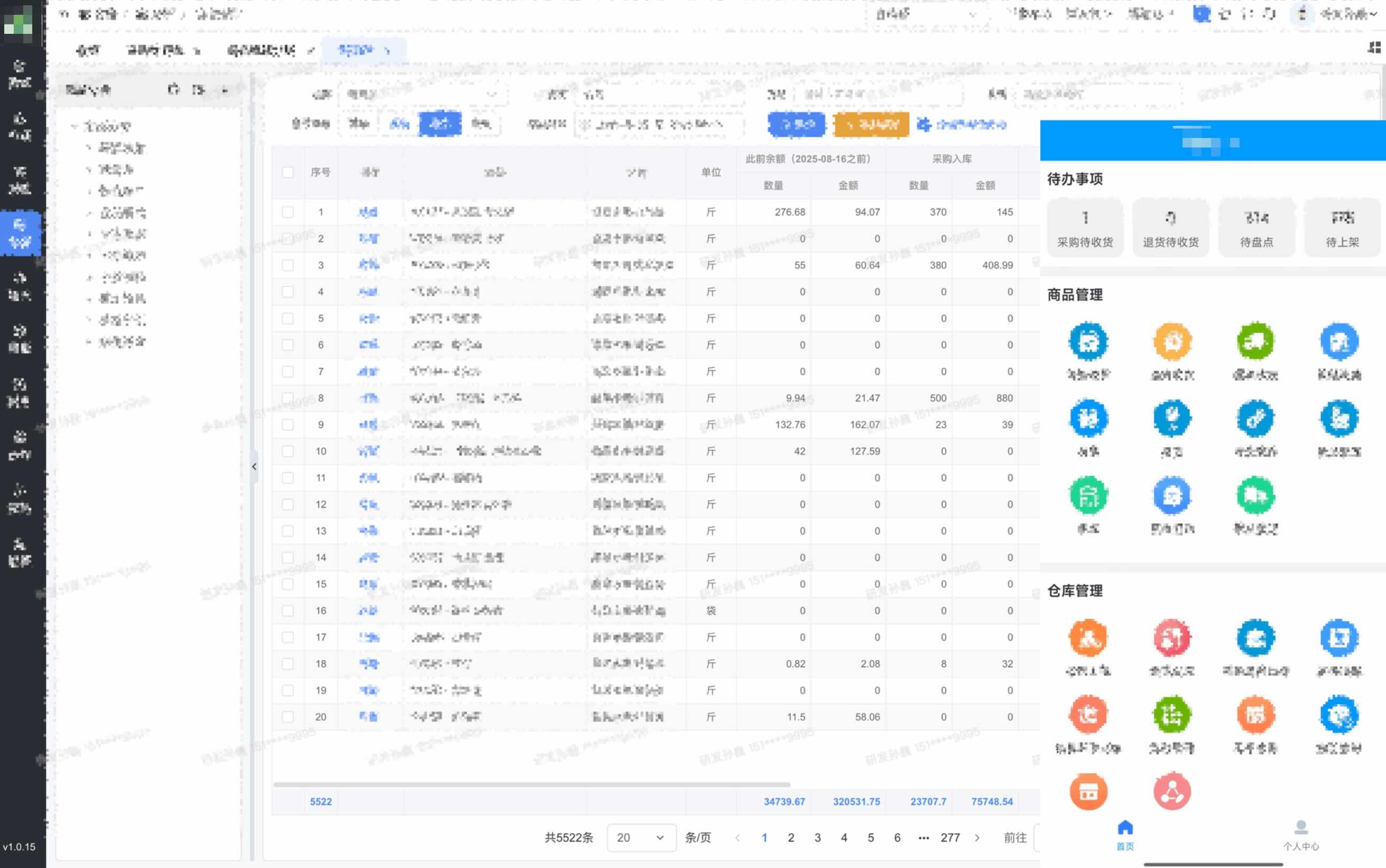Tap the 个人中心 profile icon
The width and height of the screenshot is (1386, 868).
pyautogui.click(x=1301, y=827)
